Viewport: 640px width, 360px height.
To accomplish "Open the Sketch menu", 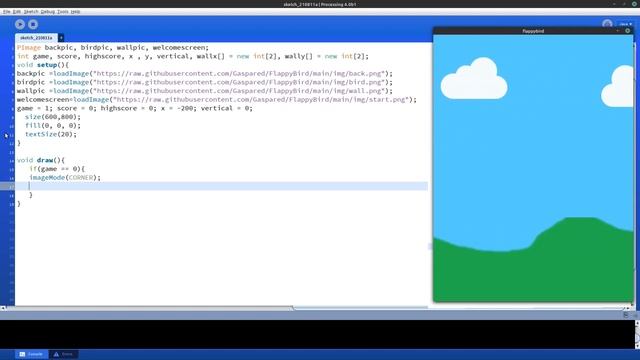I will (x=31, y=11).
